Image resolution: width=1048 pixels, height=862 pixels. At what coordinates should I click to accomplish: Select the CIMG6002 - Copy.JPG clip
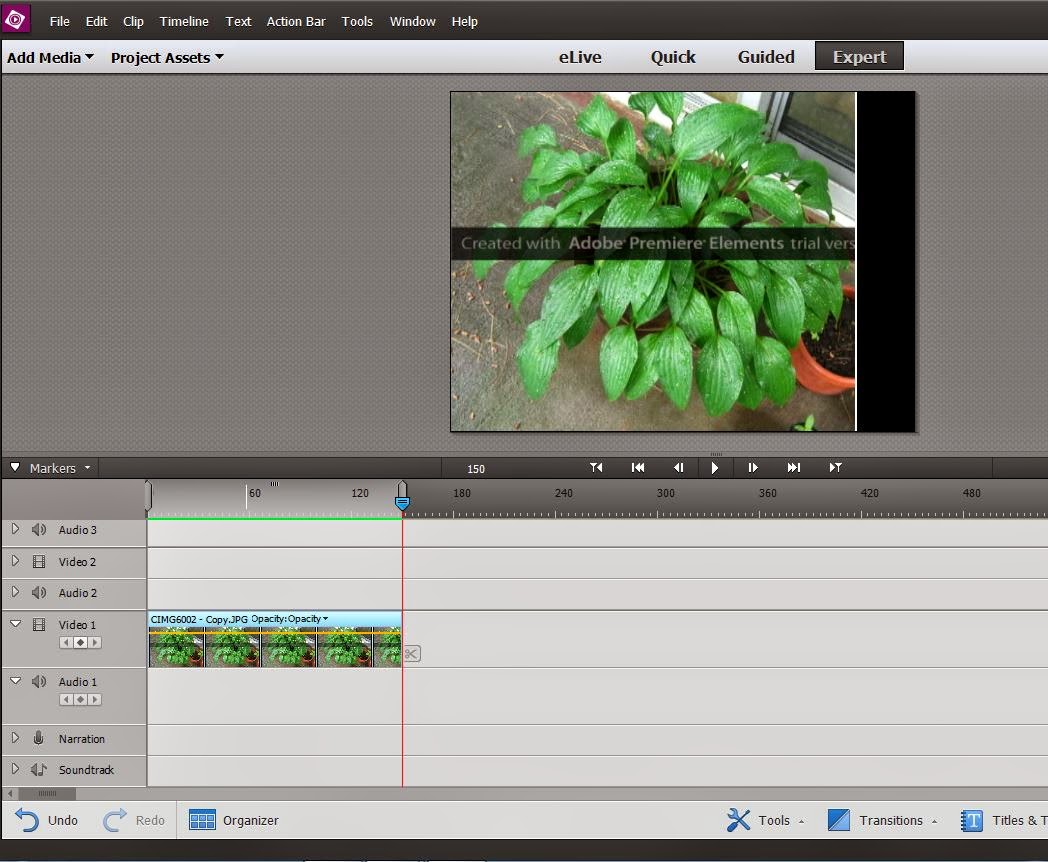point(275,639)
